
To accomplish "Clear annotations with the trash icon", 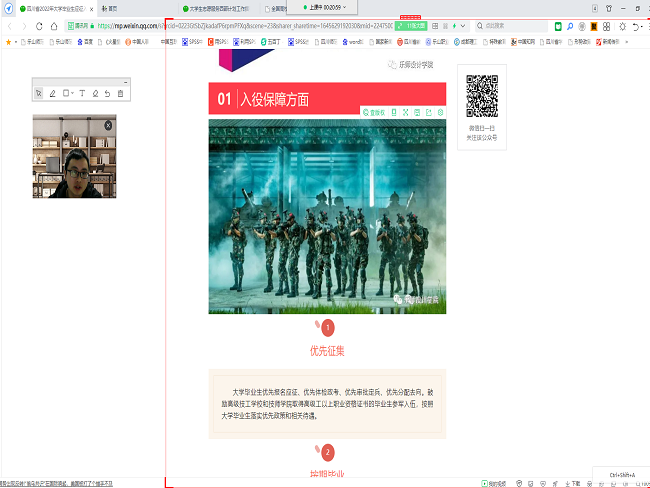I will [x=120, y=93].
